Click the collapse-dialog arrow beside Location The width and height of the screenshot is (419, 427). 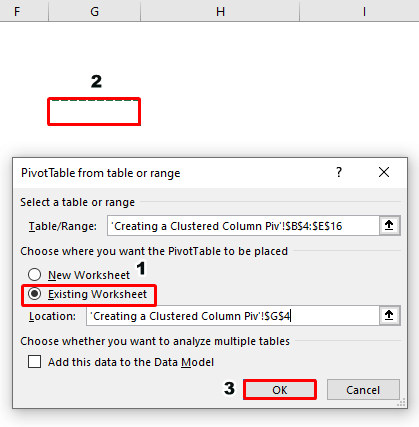[x=389, y=315]
